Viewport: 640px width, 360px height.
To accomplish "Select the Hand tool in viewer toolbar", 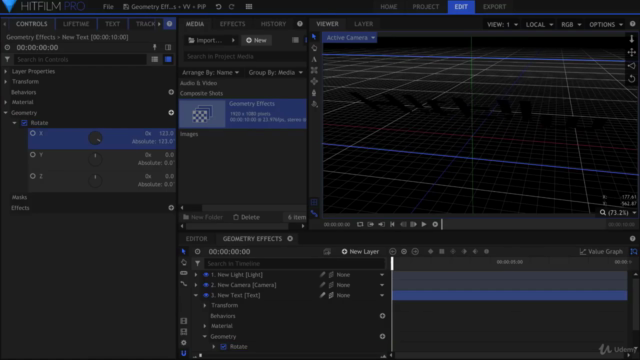I will pyautogui.click(x=314, y=48).
